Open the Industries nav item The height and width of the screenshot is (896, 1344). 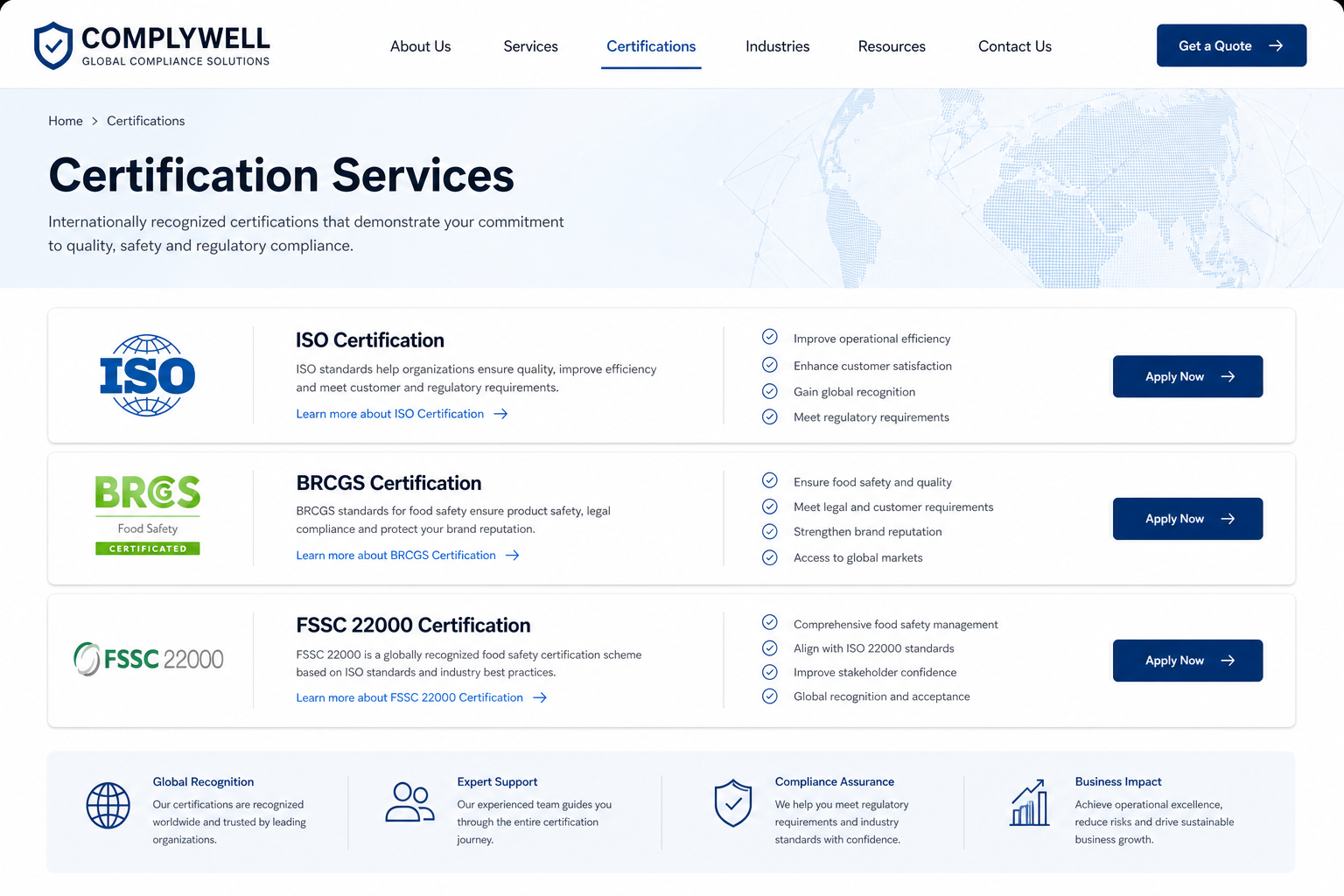click(x=777, y=46)
